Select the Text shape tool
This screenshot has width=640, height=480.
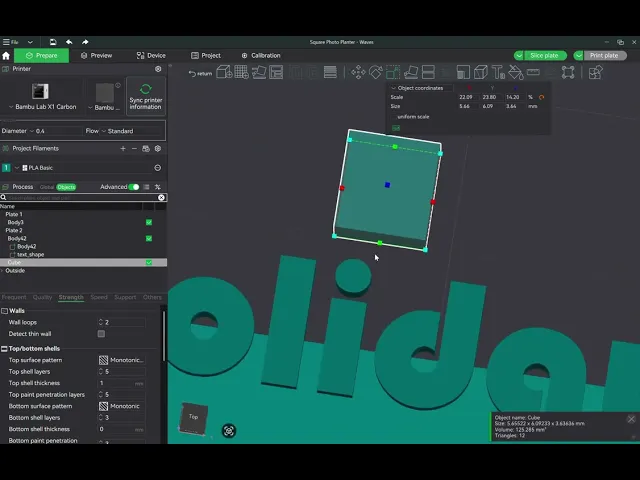tap(498, 72)
